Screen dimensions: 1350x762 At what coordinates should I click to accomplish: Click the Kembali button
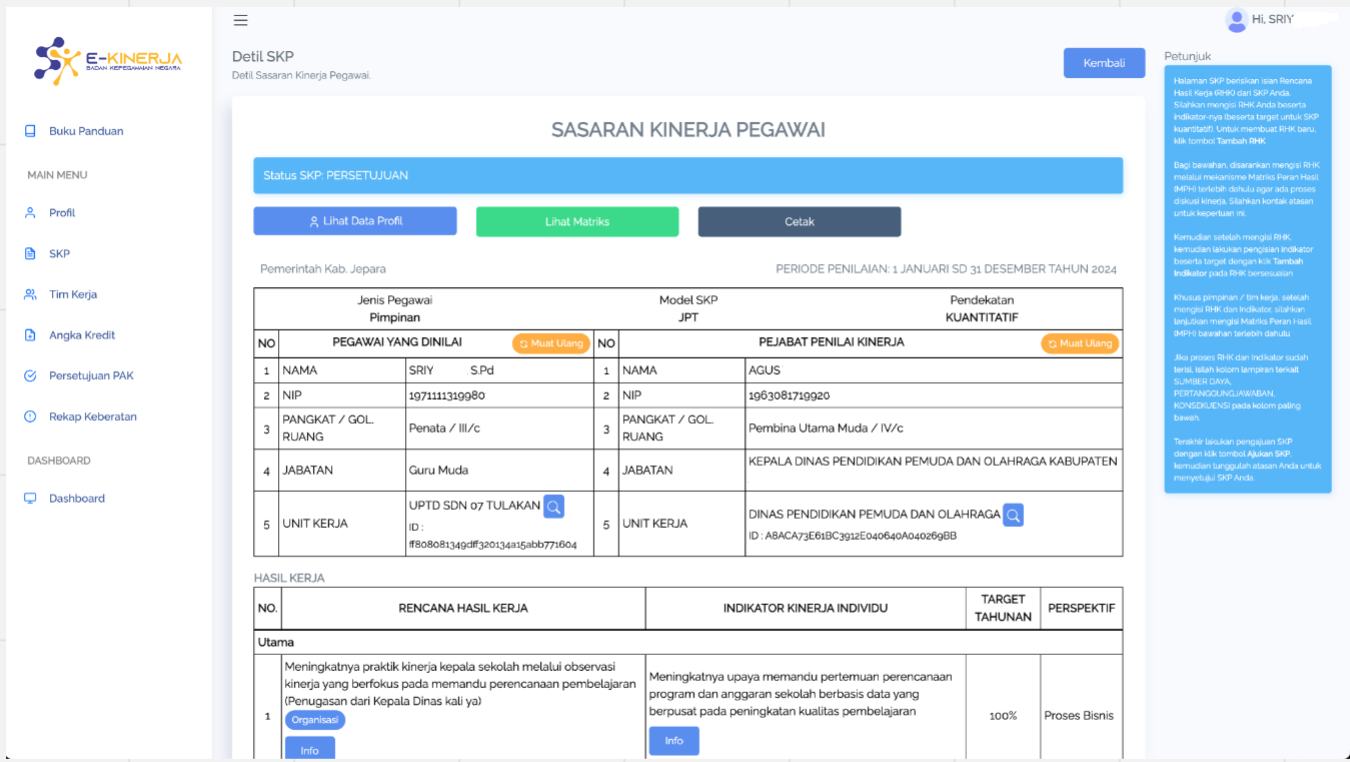[1104, 62]
